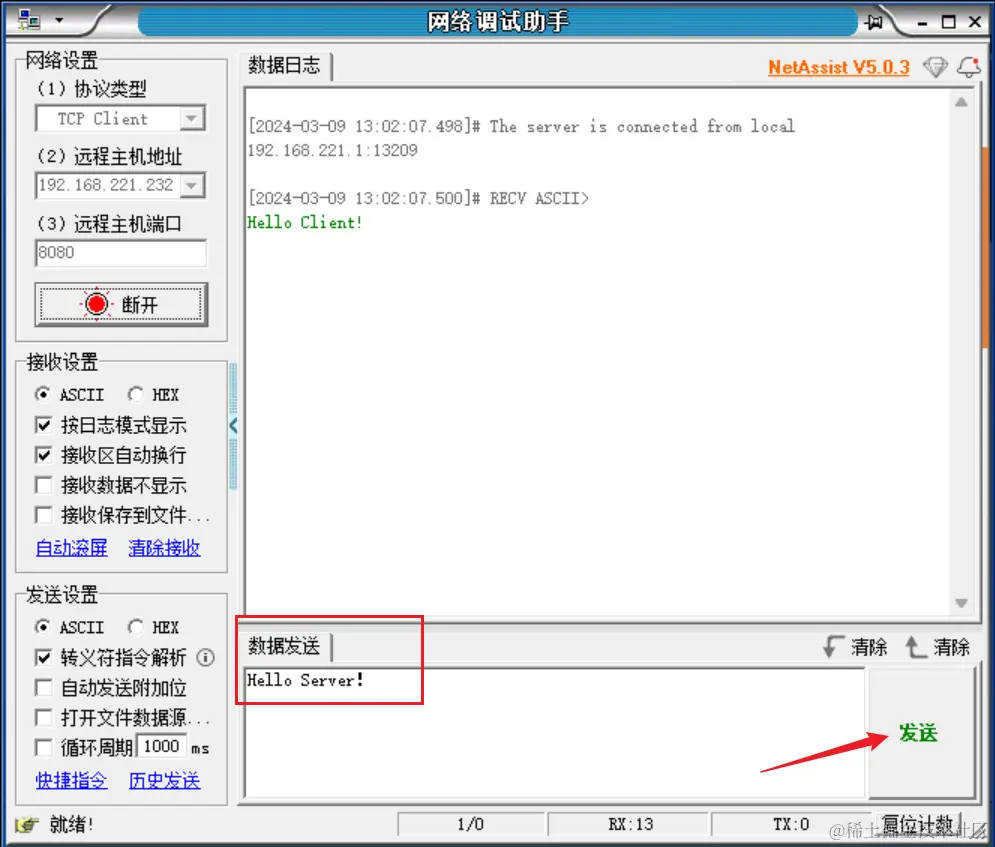This screenshot has height=847, width=995.
Task: Pin the window on top with pin icon
Action: pyautogui.click(x=874, y=22)
